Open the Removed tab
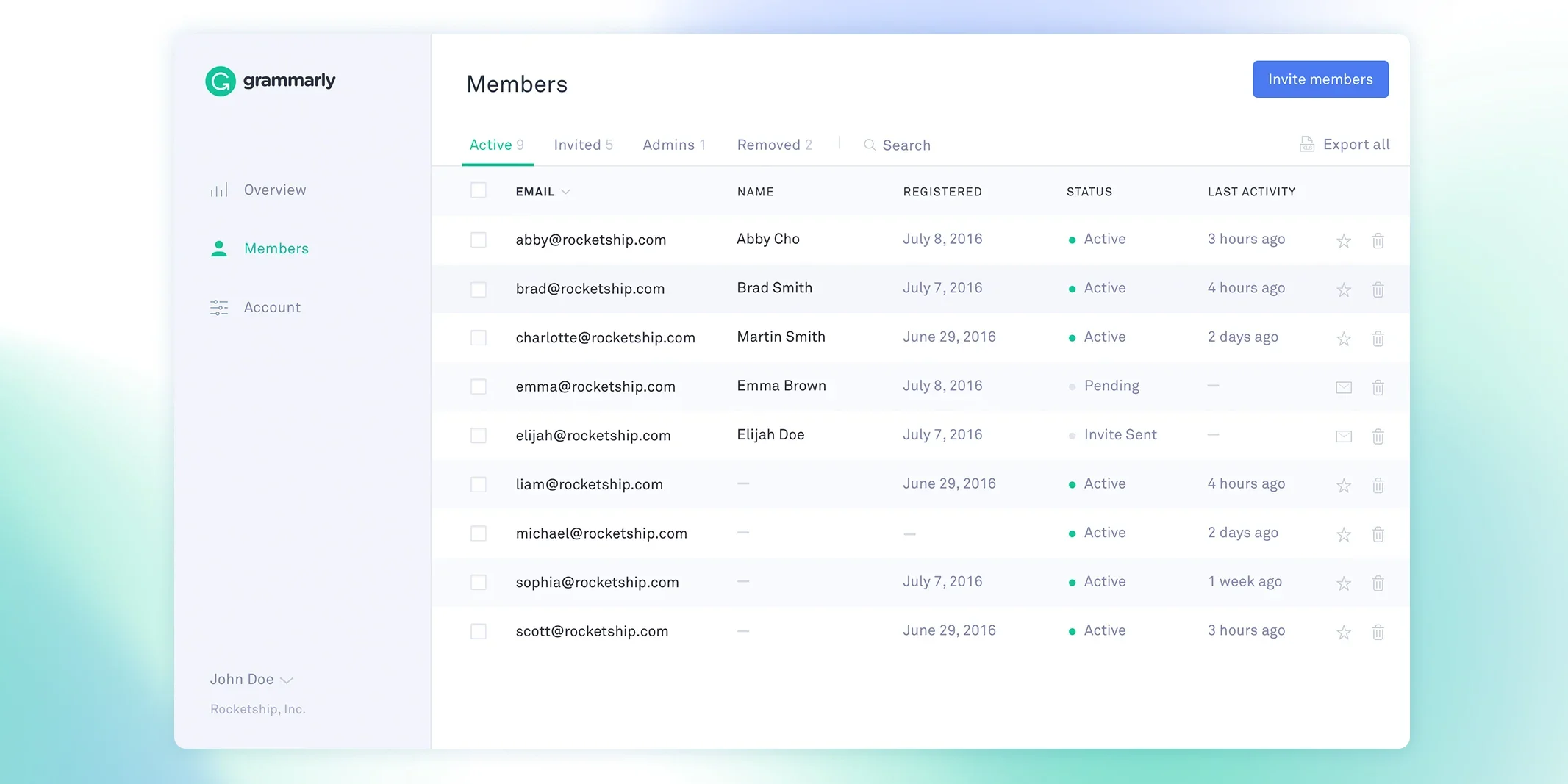The image size is (1568, 784). pyautogui.click(x=775, y=145)
